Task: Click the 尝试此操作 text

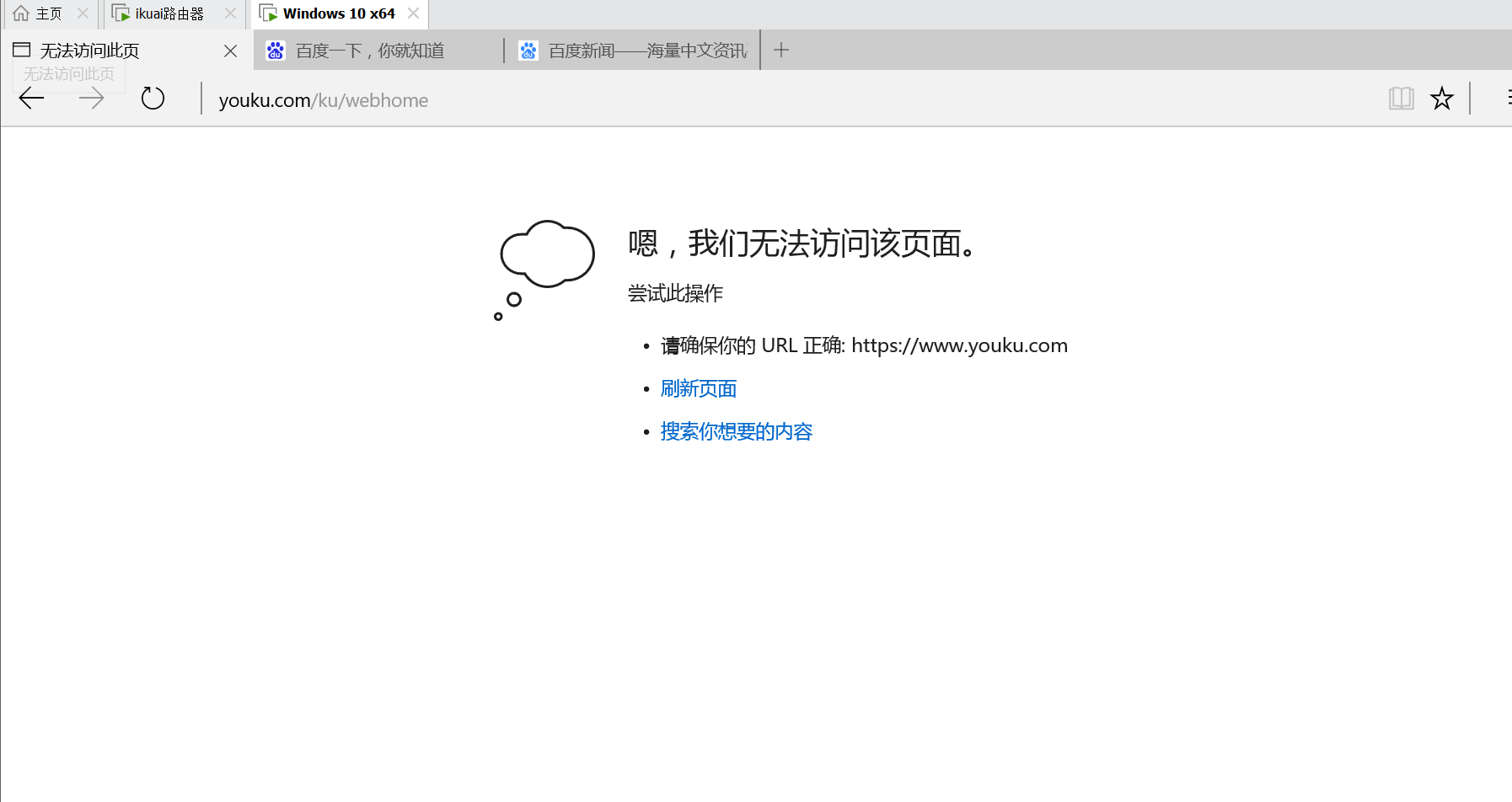Action: [x=675, y=293]
